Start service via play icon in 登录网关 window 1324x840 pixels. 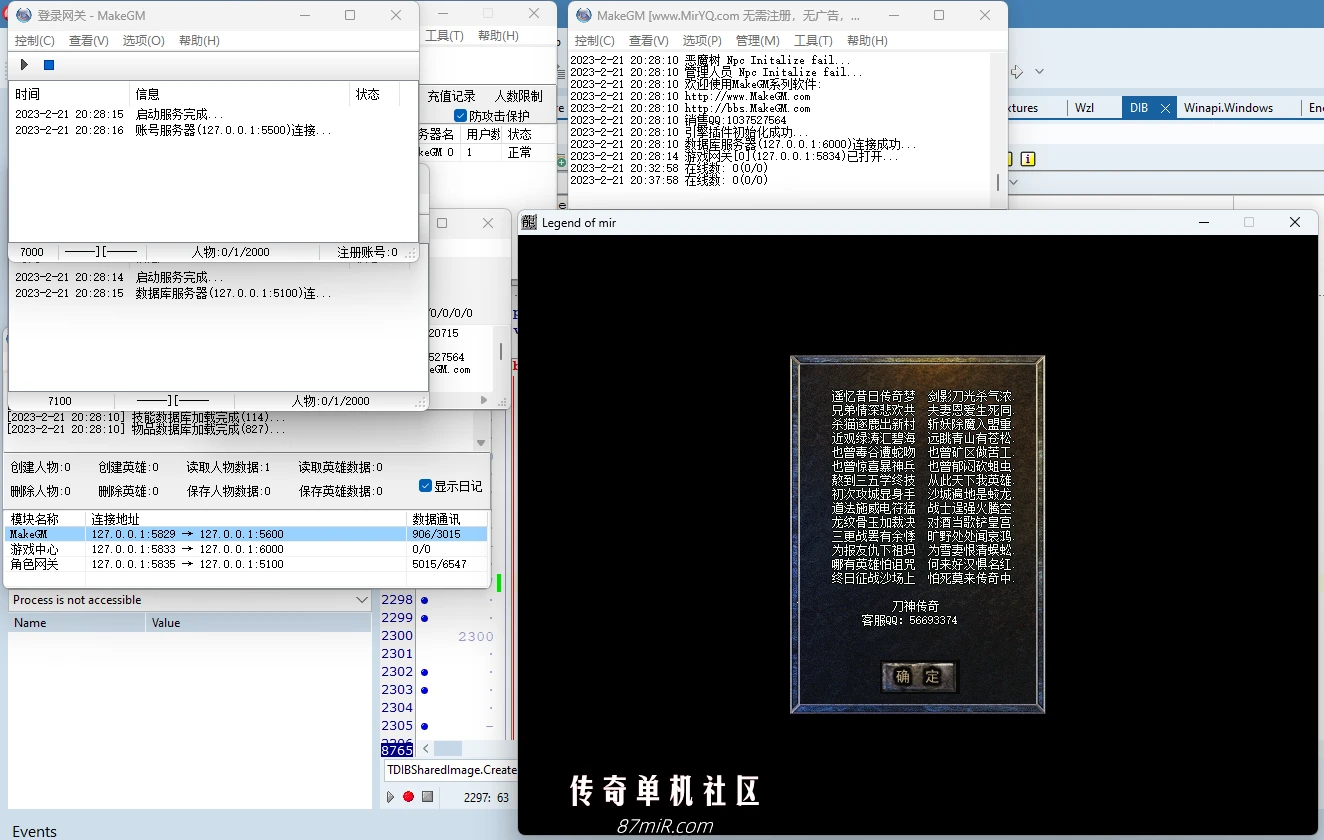(x=24, y=65)
